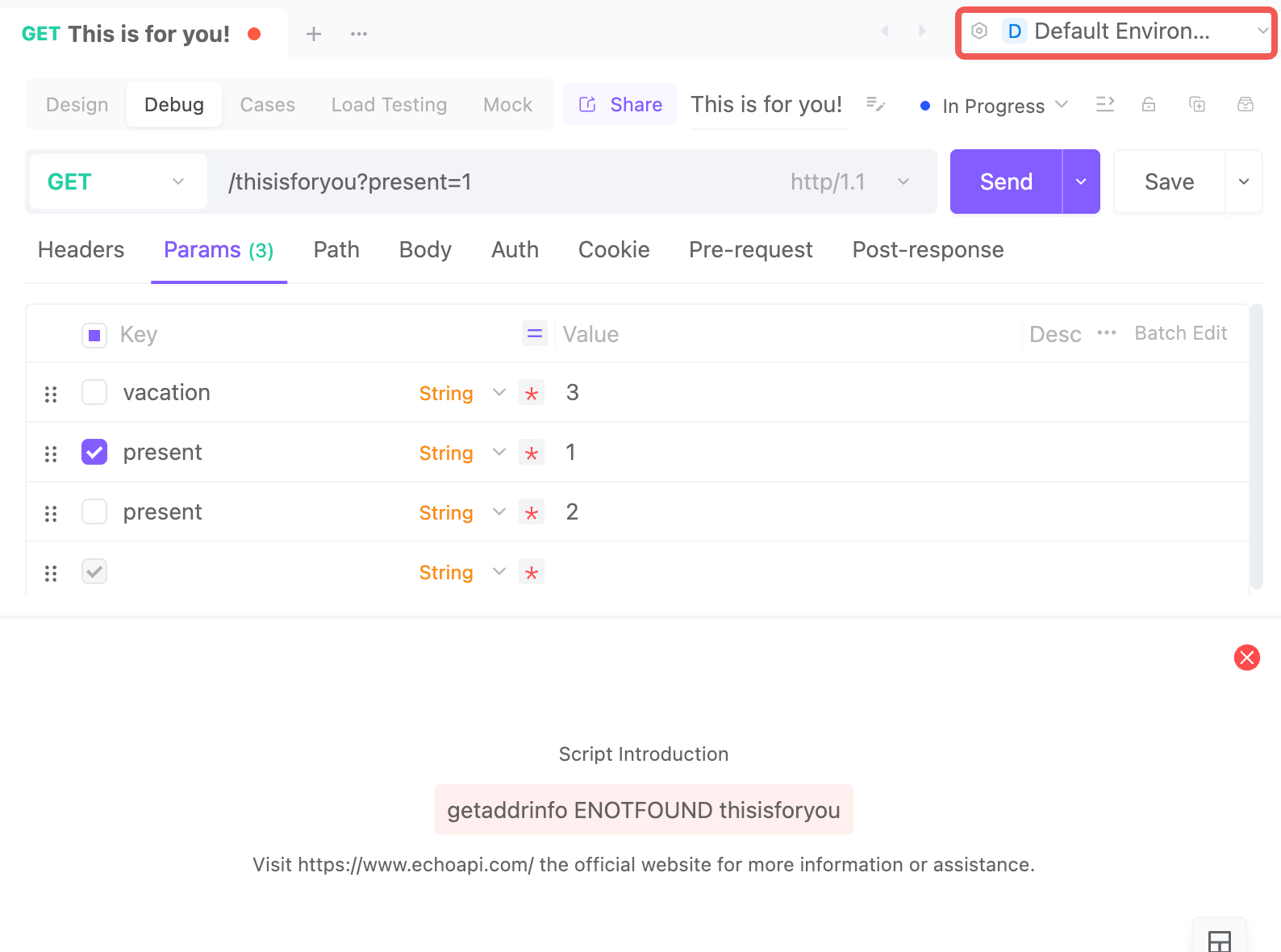The width and height of the screenshot is (1281, 952).
Task: Open the tab options ellipsis menu
Action: pos(359,34)
